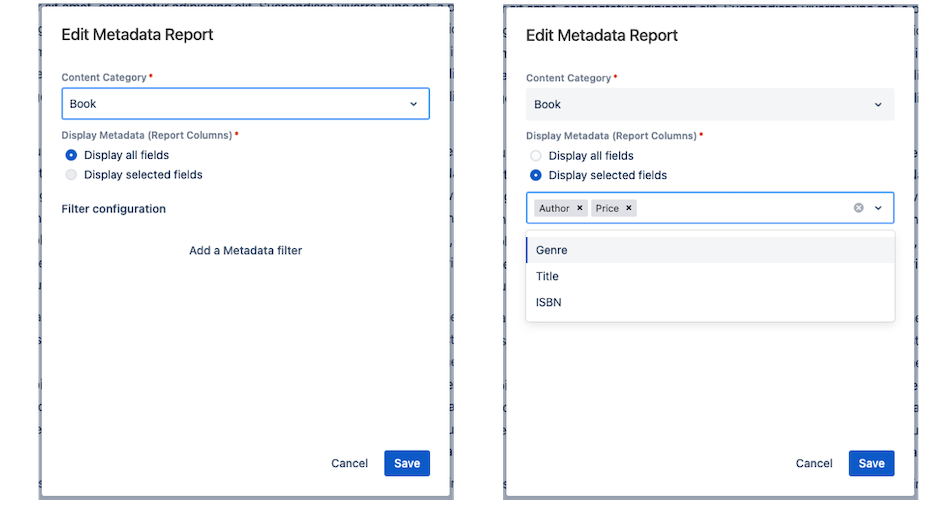Click the empty text area after the Price tag
This screenshot has height=510, width=951.
click(x=740, y=208)
